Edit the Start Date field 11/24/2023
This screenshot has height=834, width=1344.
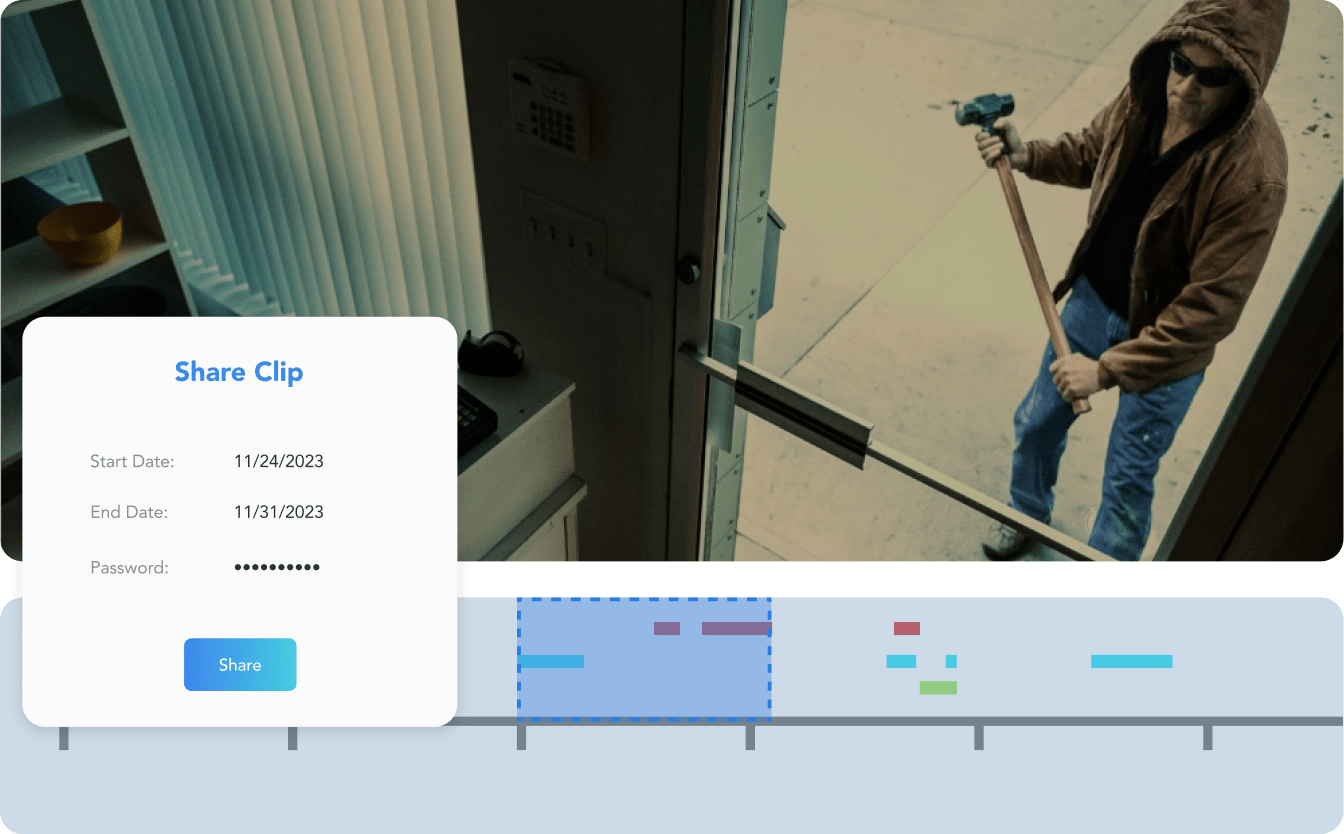coord(278,461)
